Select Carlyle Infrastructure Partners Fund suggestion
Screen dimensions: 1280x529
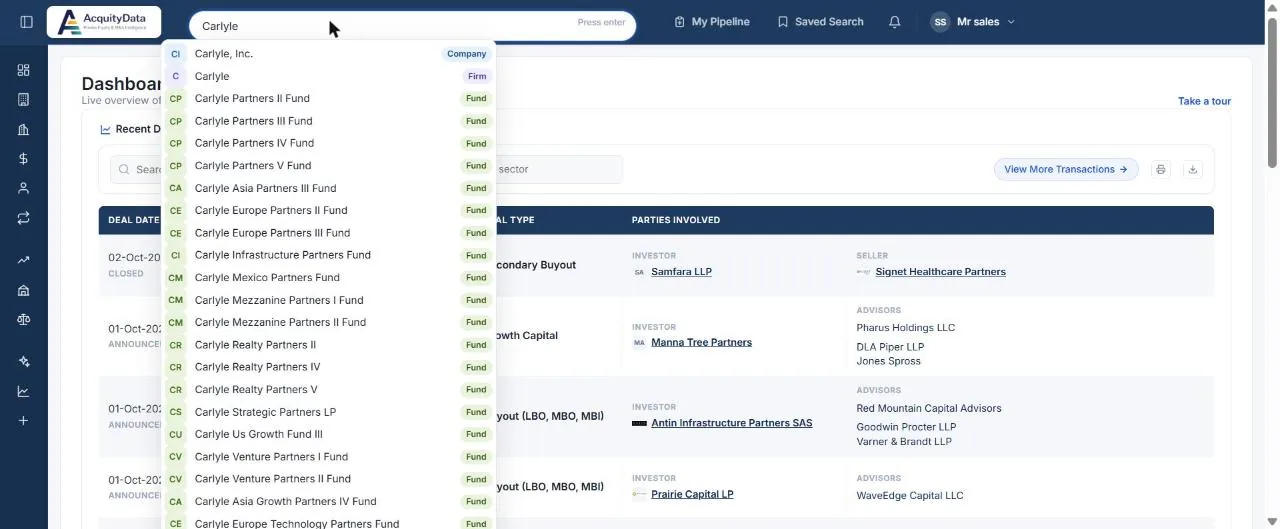tap(328, 255)
